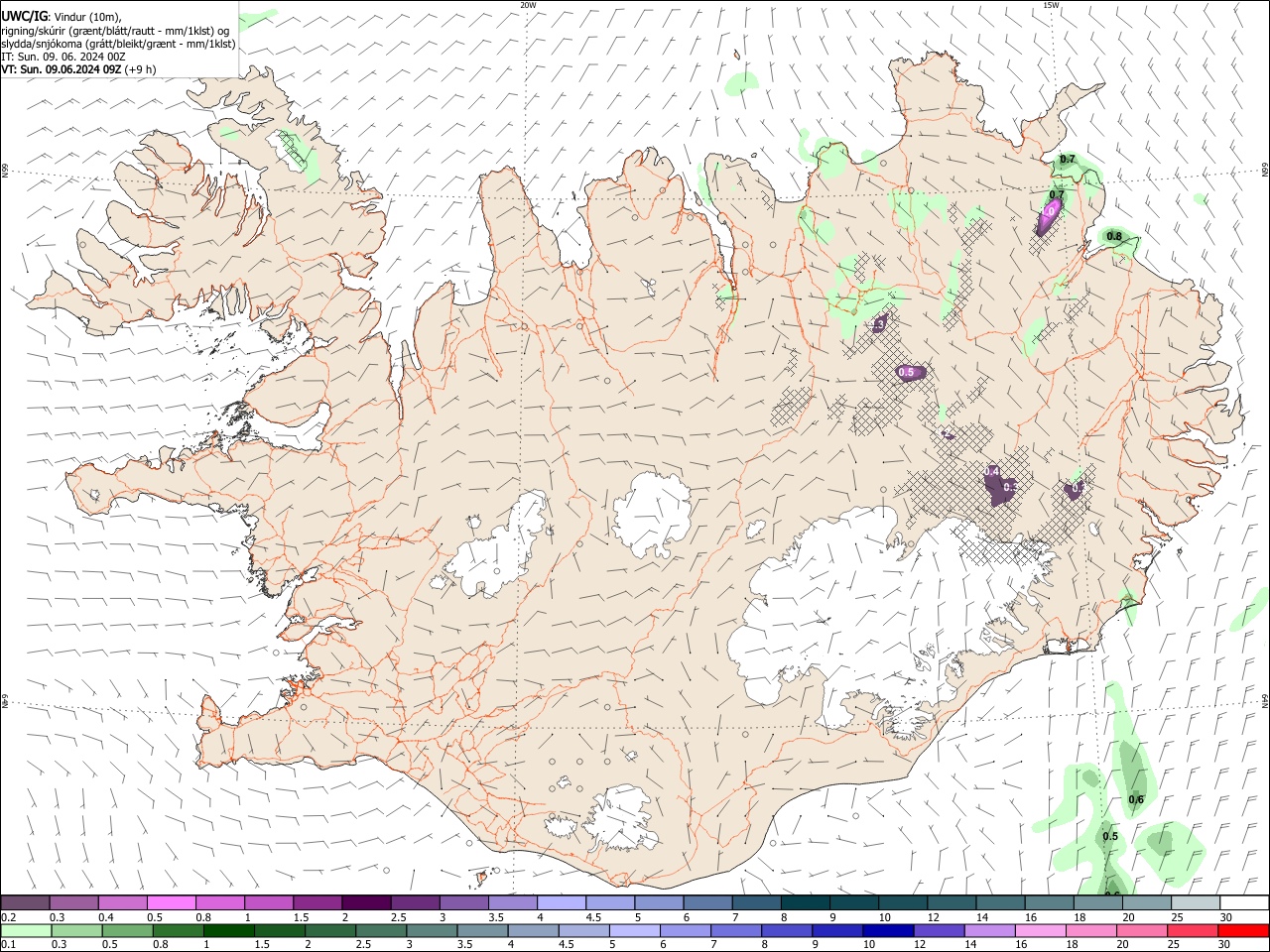Select the 2 green swatch in lower row
Viewport: 1270px width, 952px height.
coord(330,930)
